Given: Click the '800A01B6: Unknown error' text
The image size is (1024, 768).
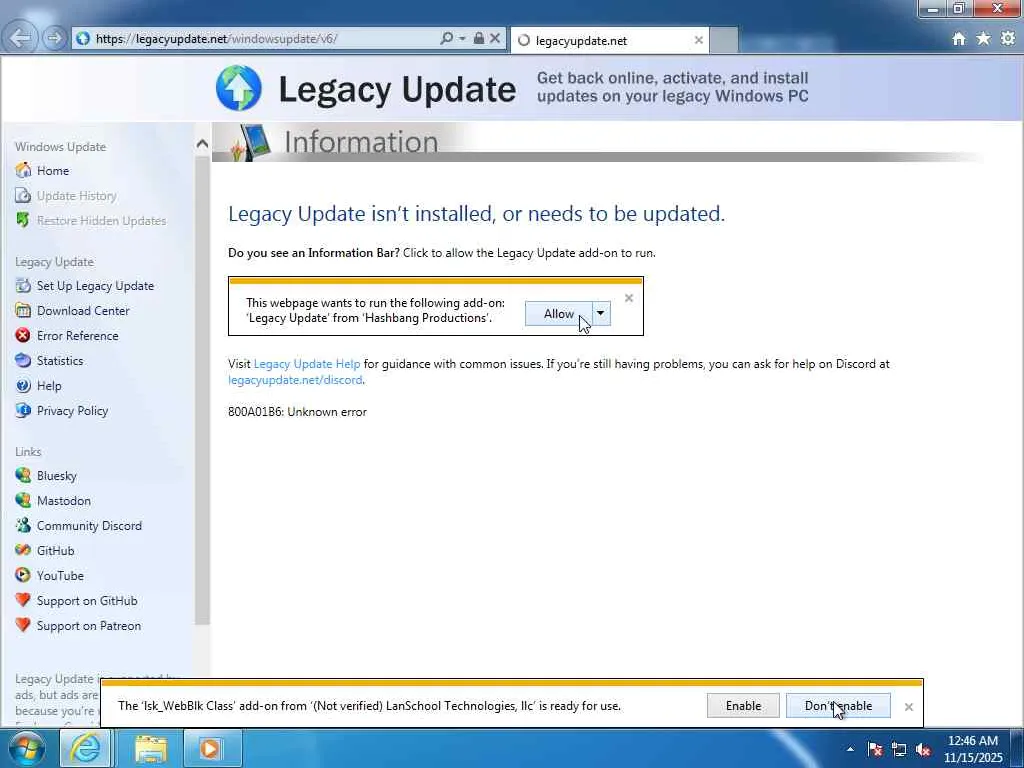Looking at the screenshot, I should click(297, 411).
